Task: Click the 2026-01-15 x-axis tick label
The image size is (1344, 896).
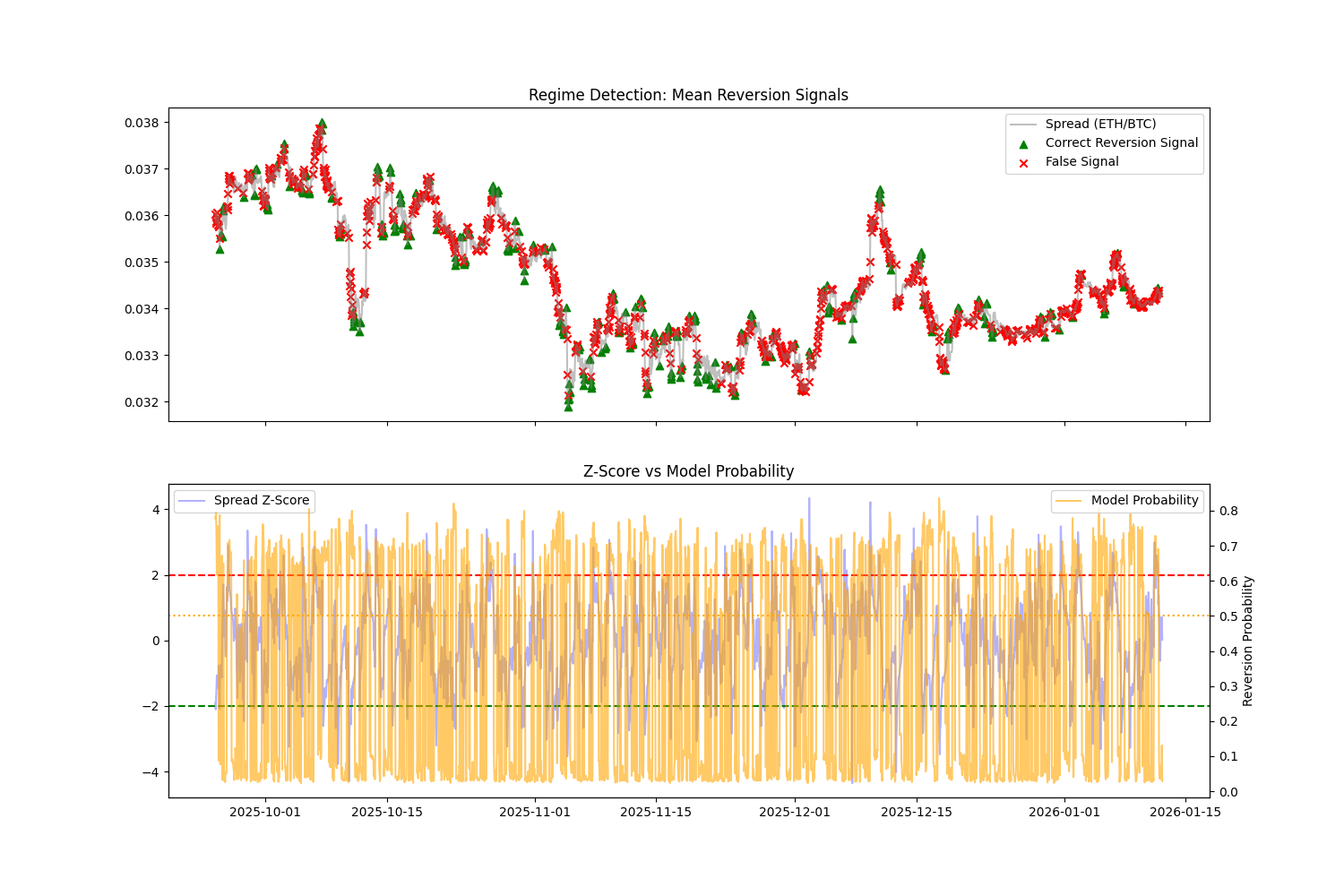Action: tap(1186, 812)
